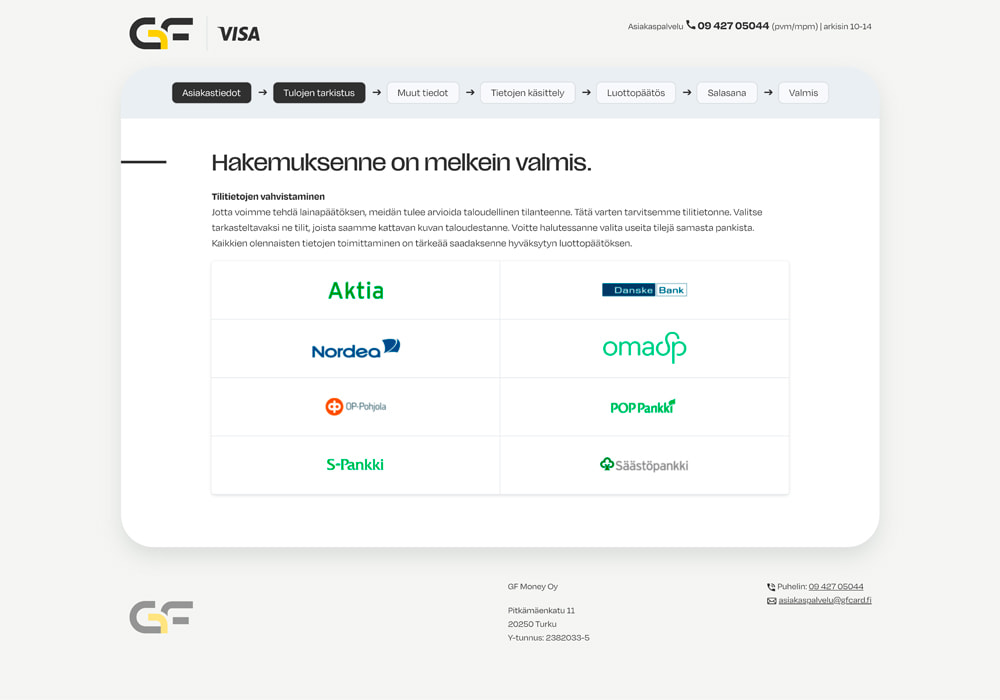Viewport: 1000px width, 700px height.
Task: Open the Tulojen tarkistus step
Action: click(x=319, y=93)
